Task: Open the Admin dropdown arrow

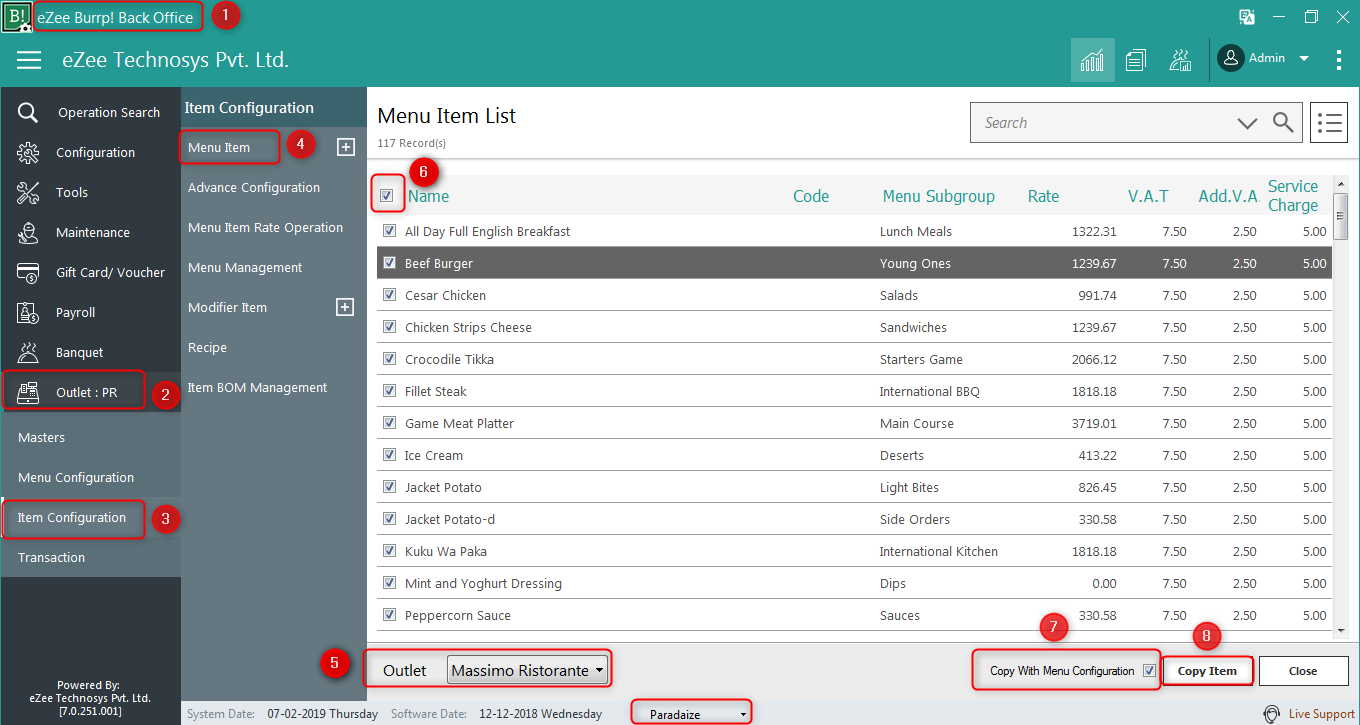Action: (1304, 59)
